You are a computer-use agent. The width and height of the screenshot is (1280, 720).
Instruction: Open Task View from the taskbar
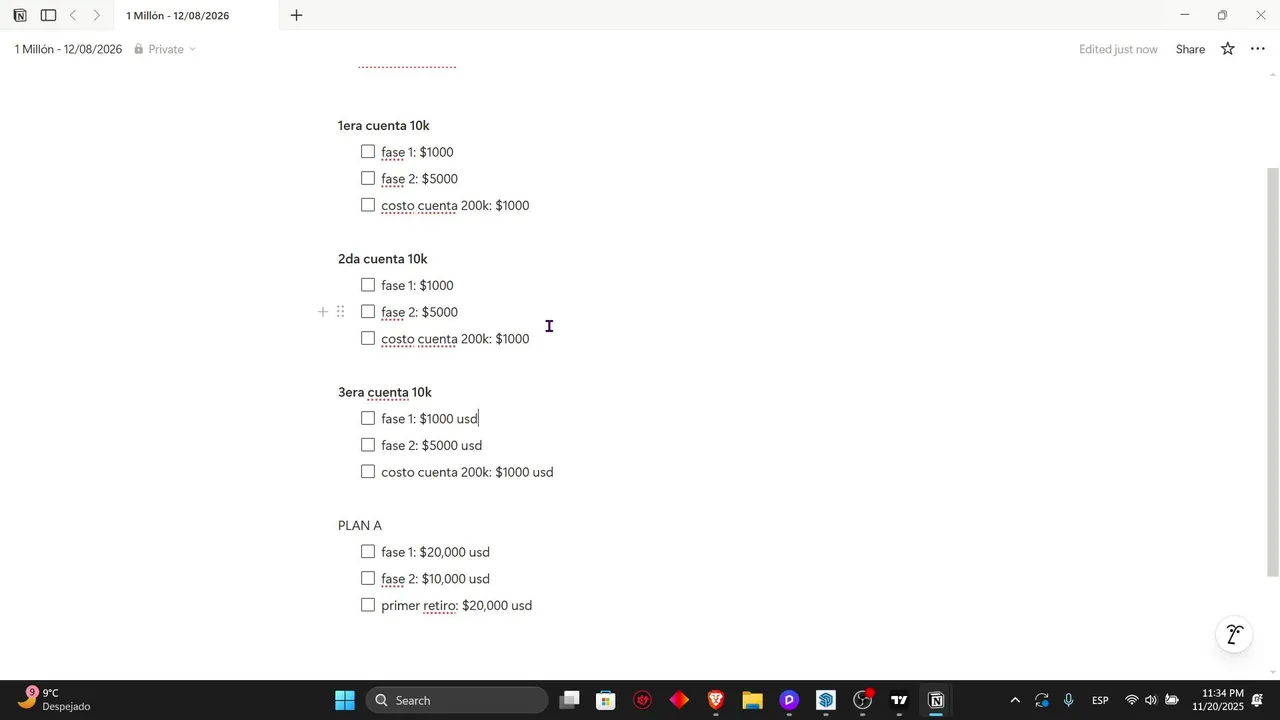(x=569, y=700)
